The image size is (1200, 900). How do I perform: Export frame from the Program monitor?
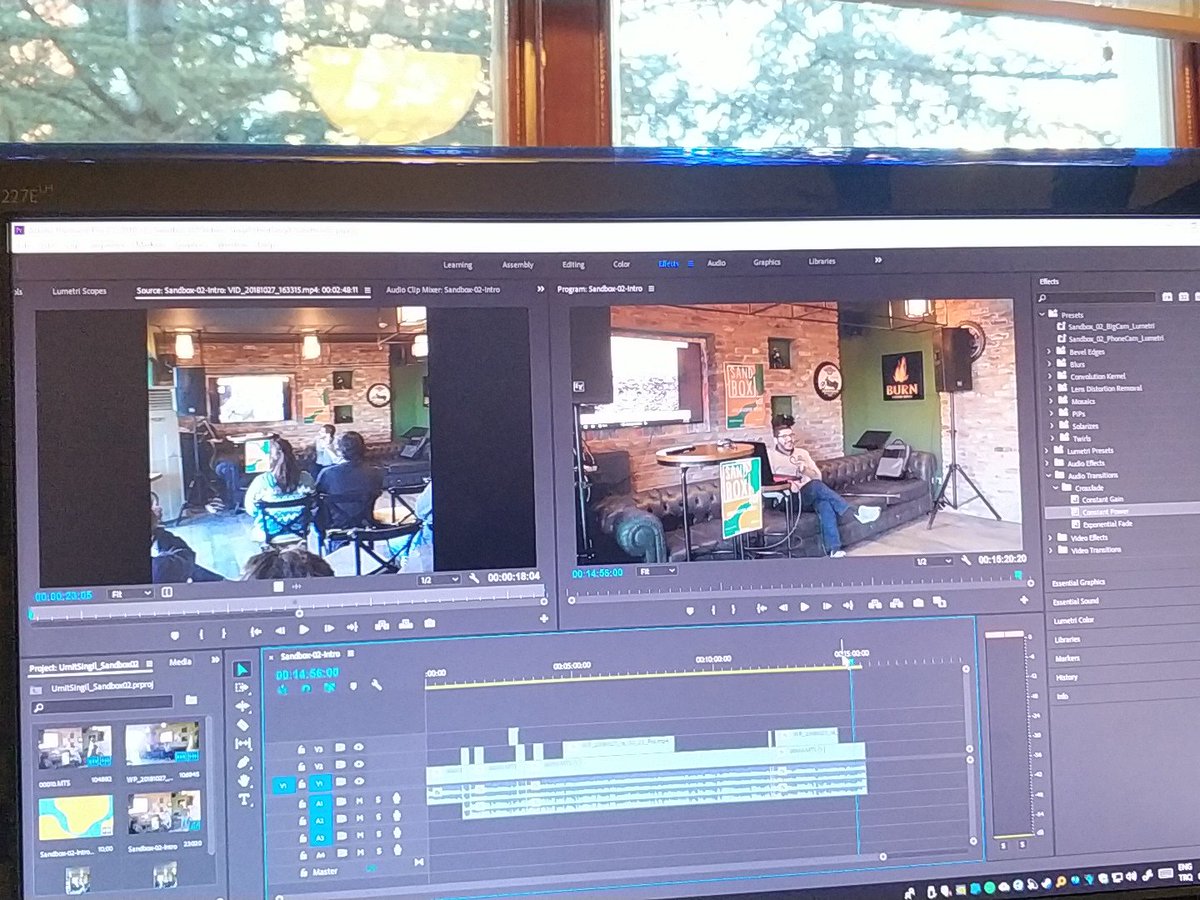pyautogui.click(x=918, y=602)
